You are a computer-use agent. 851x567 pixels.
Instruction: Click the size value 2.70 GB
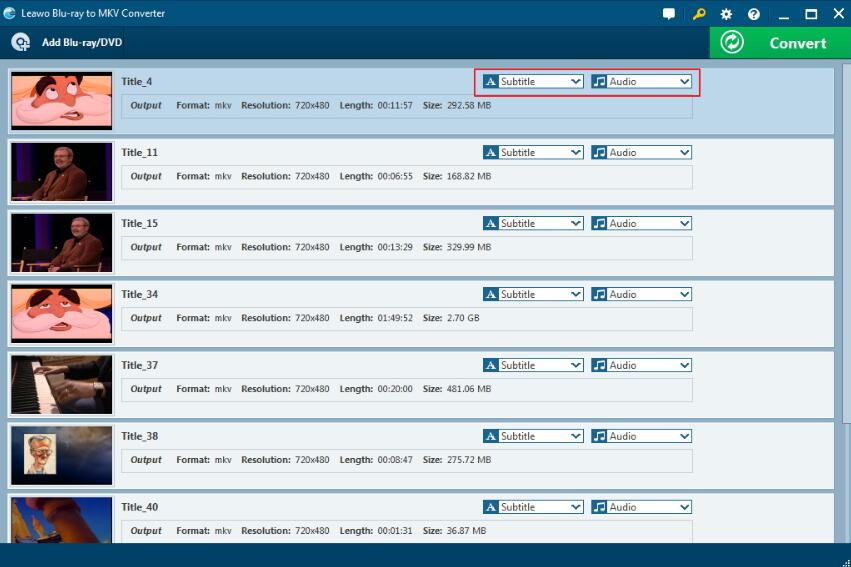[463, 318]
